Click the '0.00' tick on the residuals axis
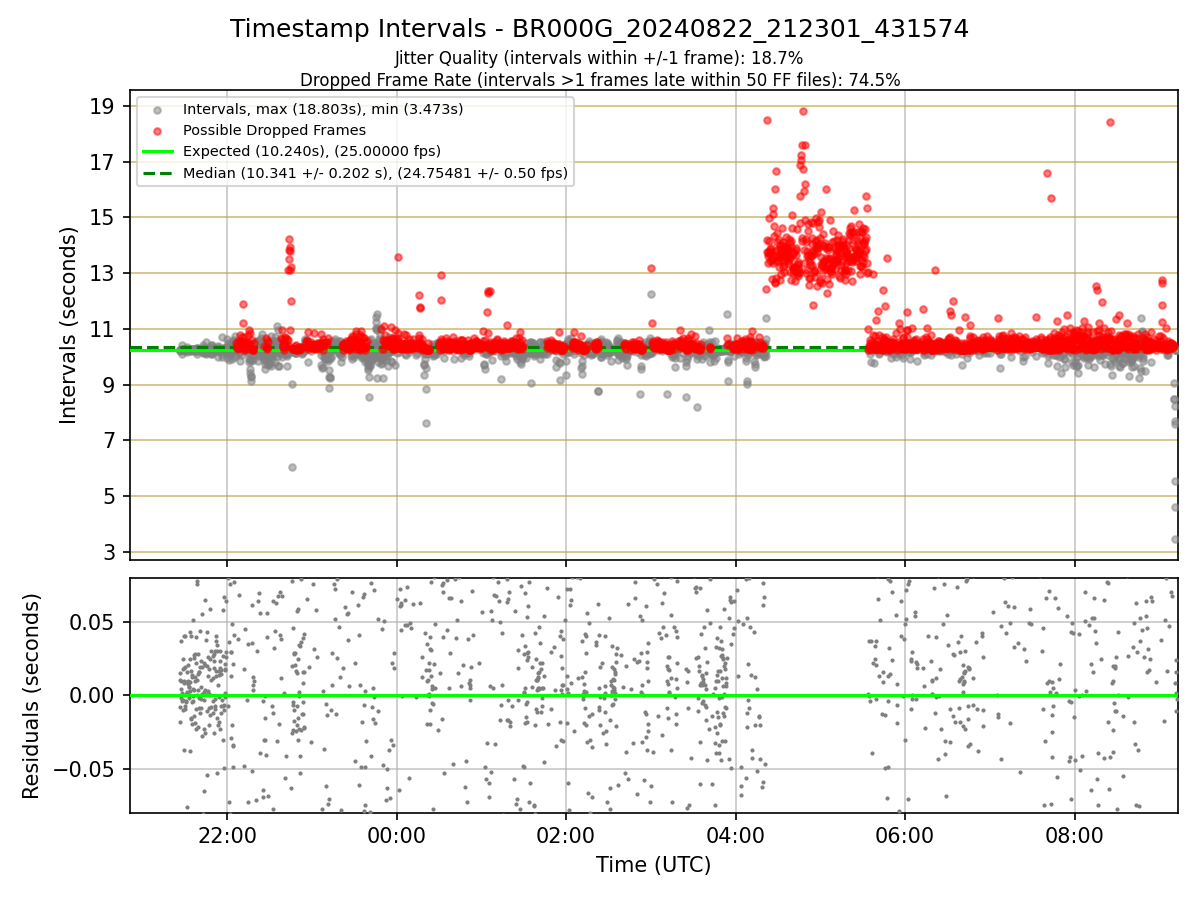Screen dimensions: 1200x900 [x=95, y=695]
